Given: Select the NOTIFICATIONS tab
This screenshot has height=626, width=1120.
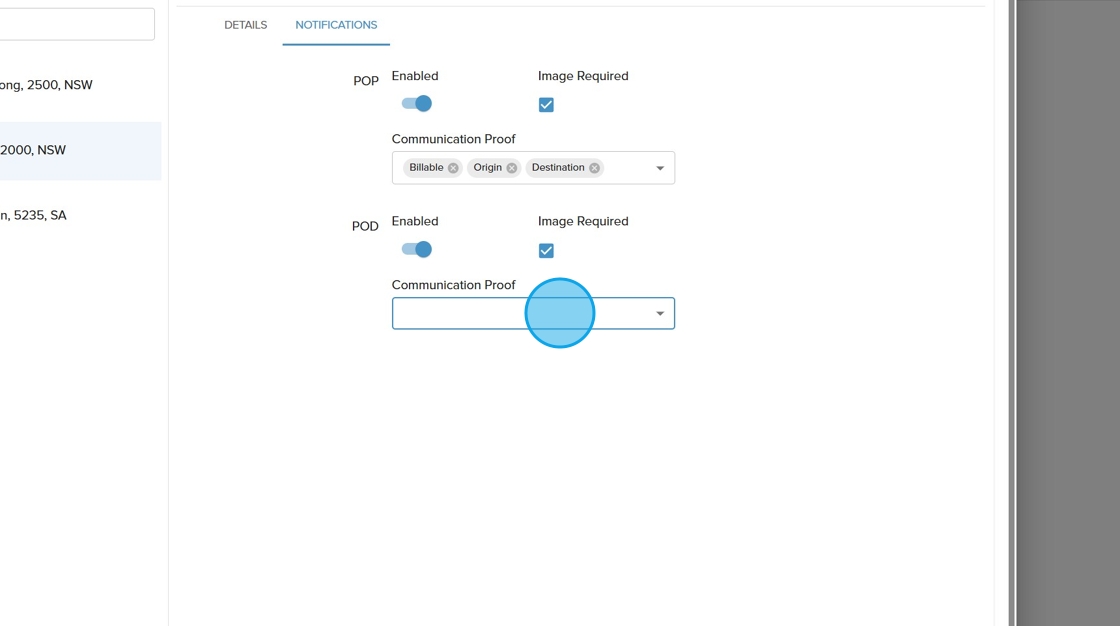Looking at the screenshot, I should (x=336, y=25).
